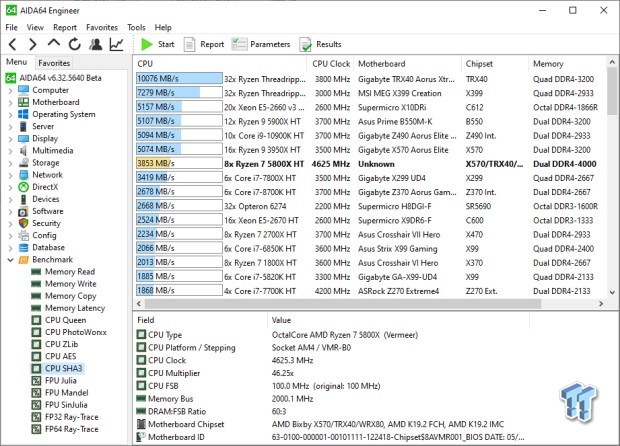The height and width of the screenshot is (446, 620).
Task: Select the highlighted 3853 MB/s result bar
Action: click(x=179, y=163)
